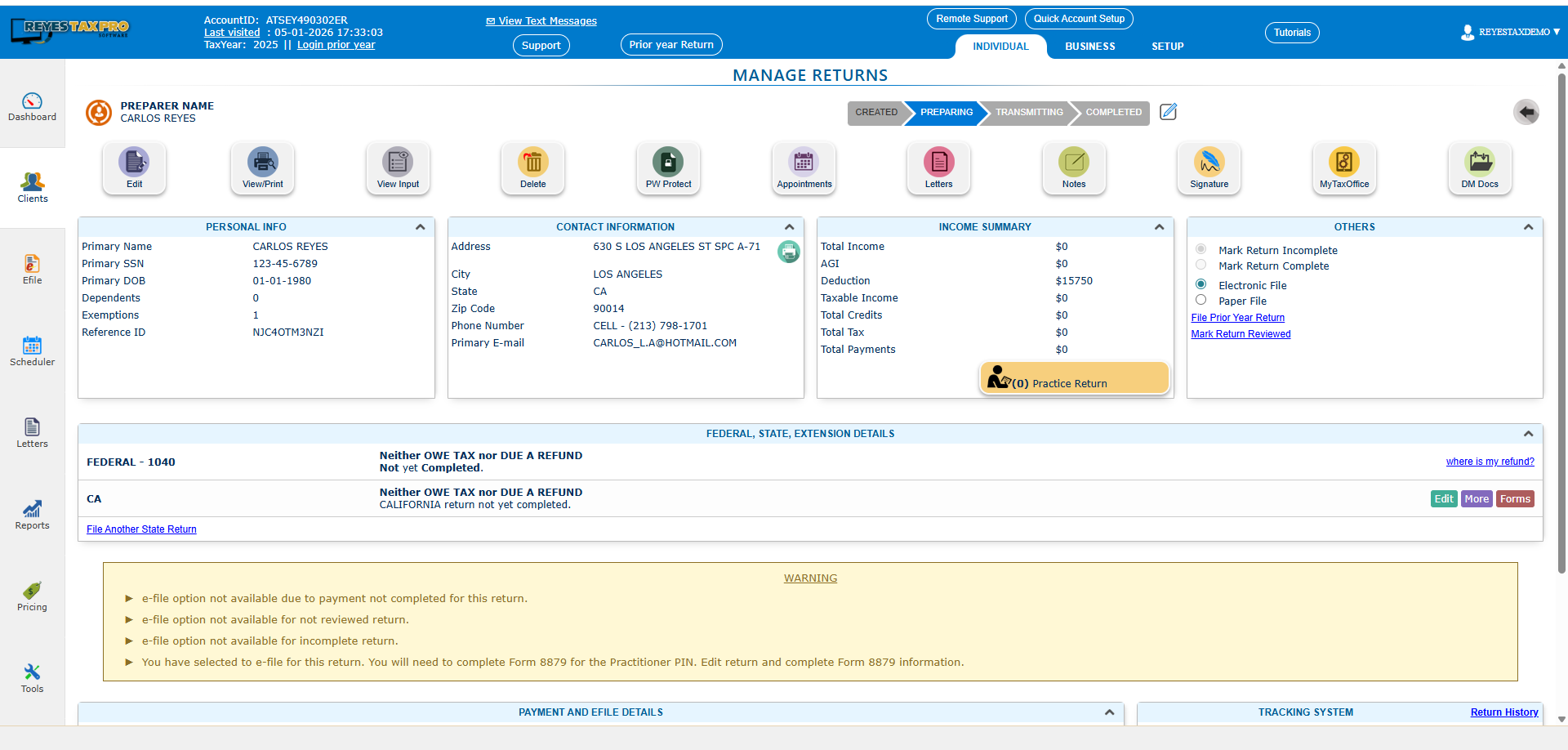Click the Return History link
The width and height of the screenshot is (1568, 750).
[x=1504, y=712]
